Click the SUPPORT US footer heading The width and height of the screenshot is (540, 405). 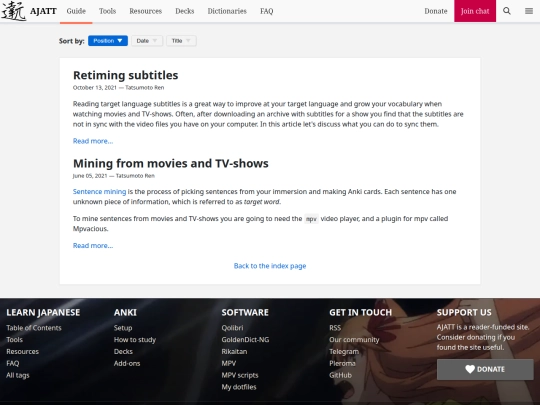tap(464, 312)
